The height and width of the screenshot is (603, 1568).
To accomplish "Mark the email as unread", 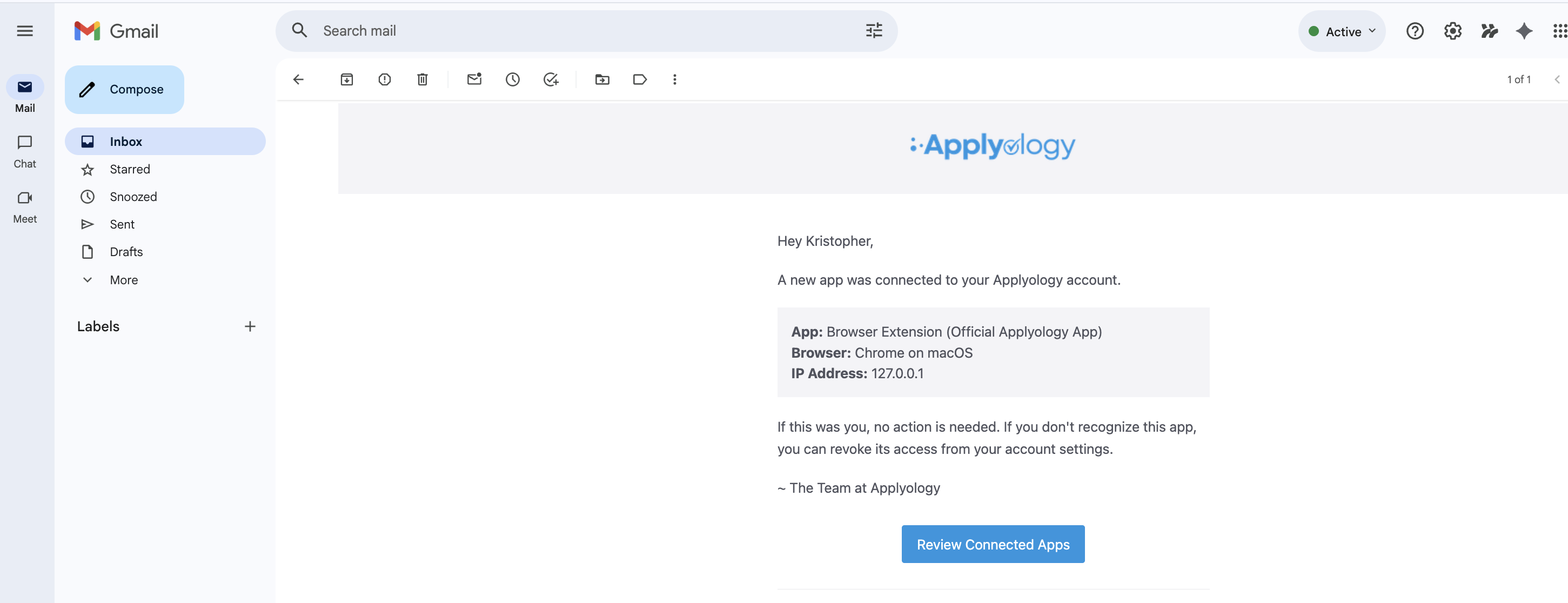I will click(x=474, y=79).
